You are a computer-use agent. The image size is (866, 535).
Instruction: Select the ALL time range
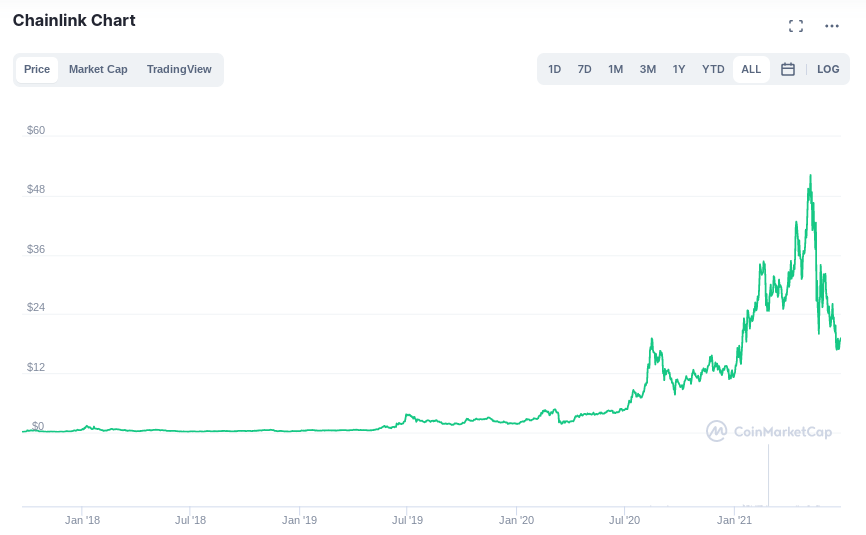[x=751, y=70]
